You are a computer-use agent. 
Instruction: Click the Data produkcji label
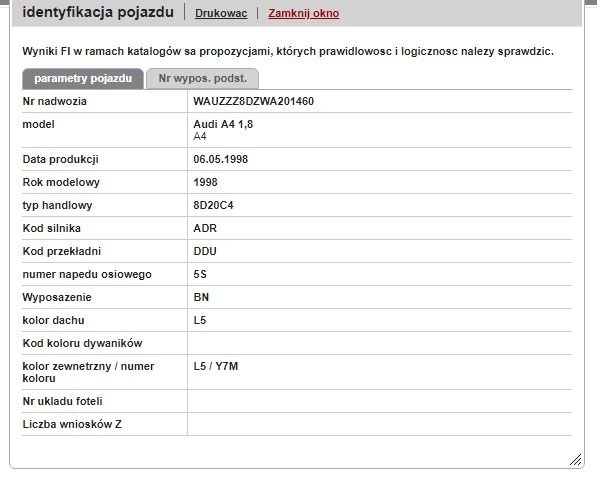61,159
